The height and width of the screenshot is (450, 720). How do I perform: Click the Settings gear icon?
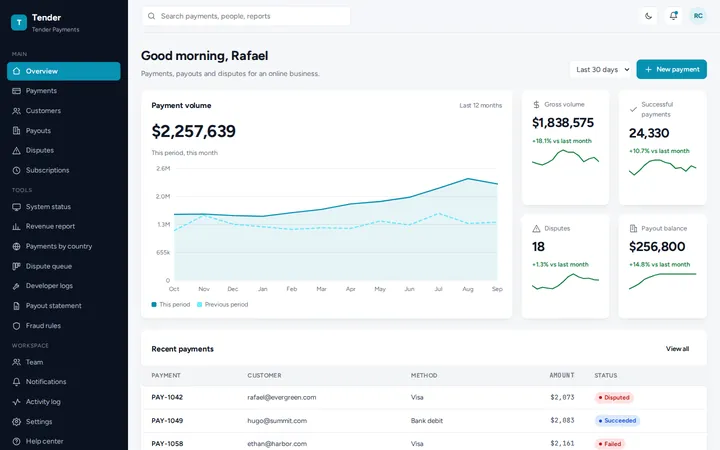tap(17, 422)
